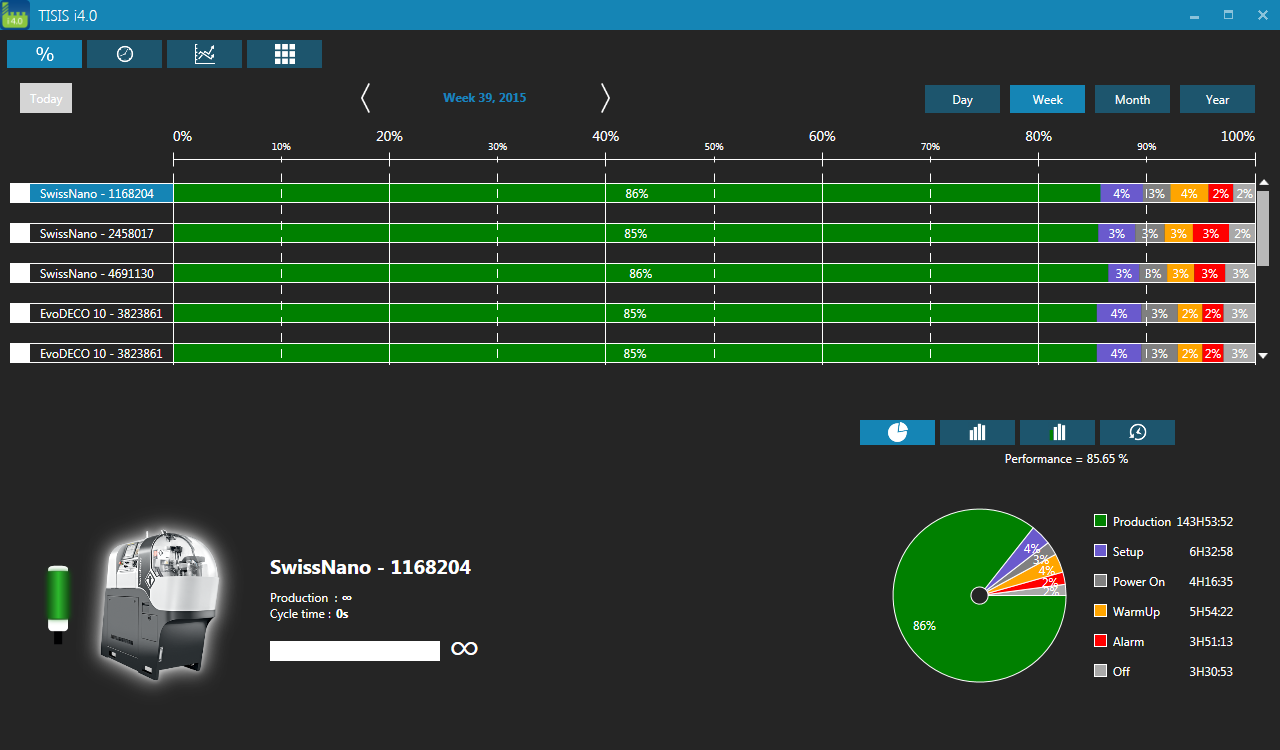Check the box for SwissNano - 4691130

point(20,273)
